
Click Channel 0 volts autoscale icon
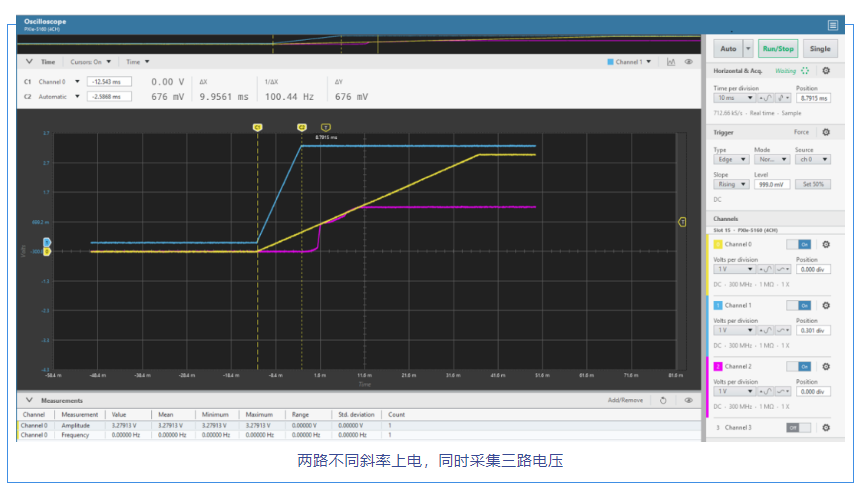point(766,269)
